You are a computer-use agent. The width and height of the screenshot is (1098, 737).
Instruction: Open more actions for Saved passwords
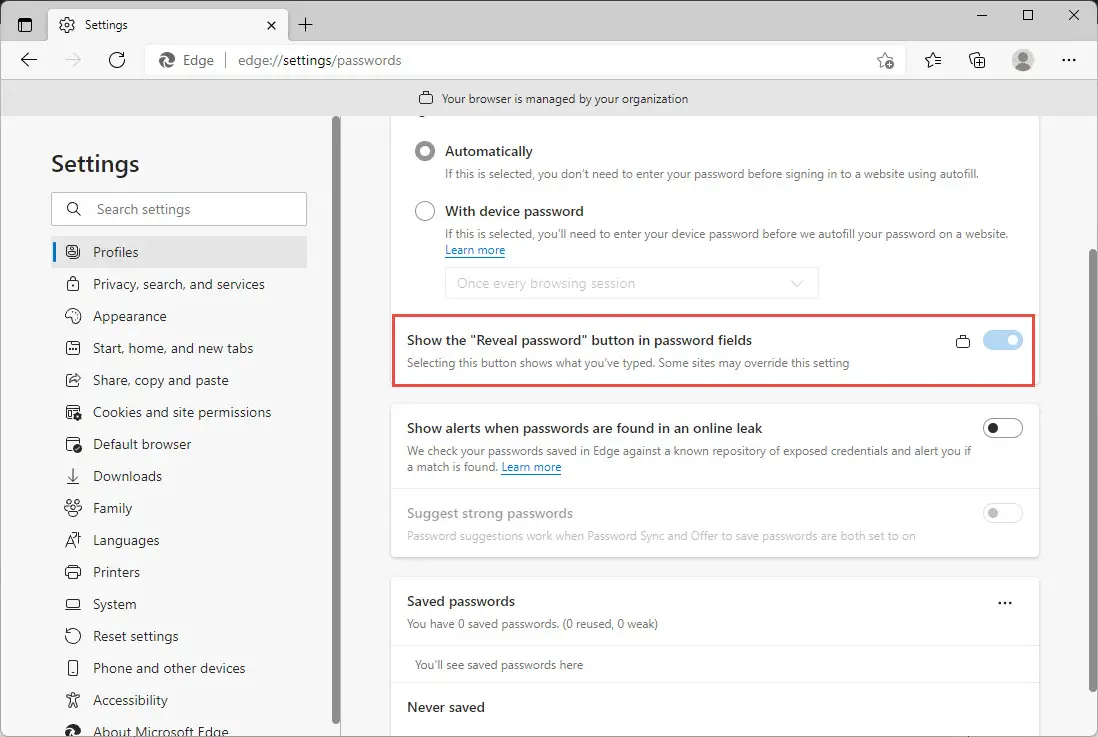click(x=1005, y=602)
